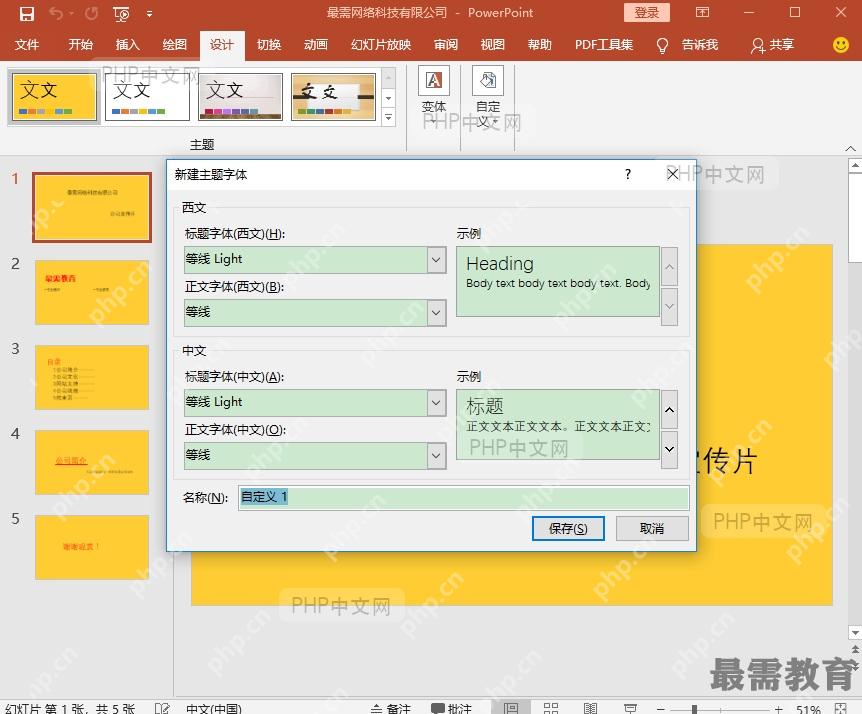Click the zoom slider handle
Viewport: 862px width, 714px height.
point(694,709)
